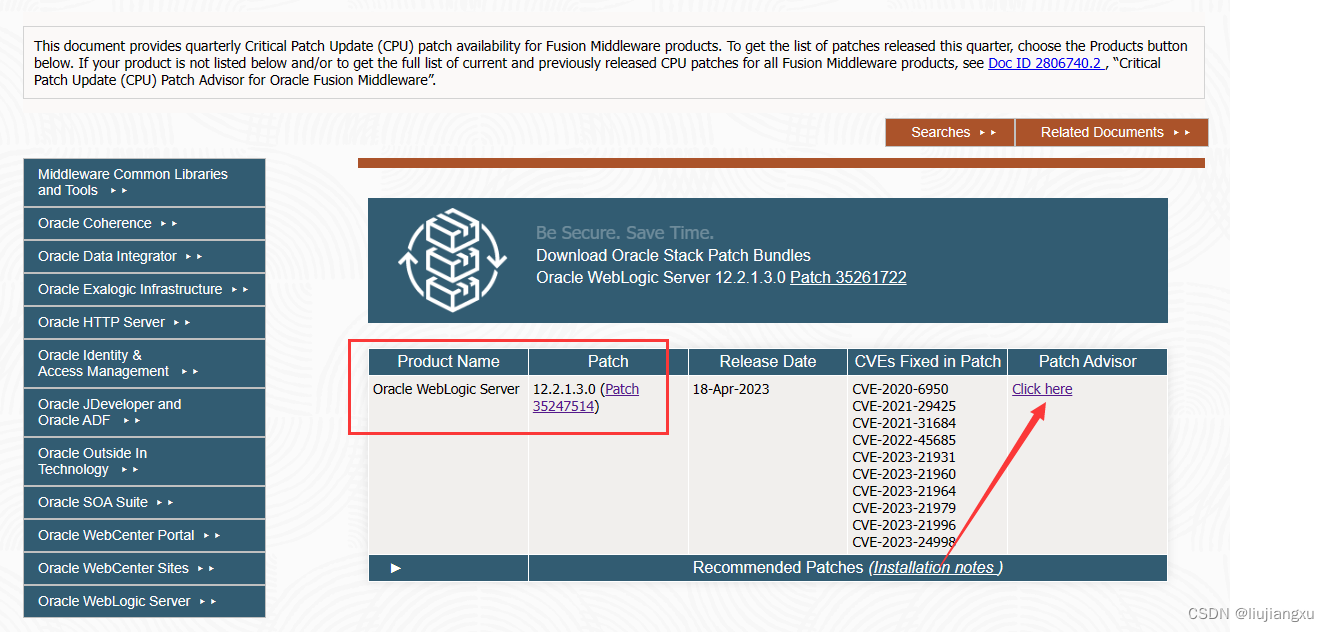Select the CVEs Fixed in Patch header
The height and width of the screenshot is (632, 1329).
pos(928,362)
